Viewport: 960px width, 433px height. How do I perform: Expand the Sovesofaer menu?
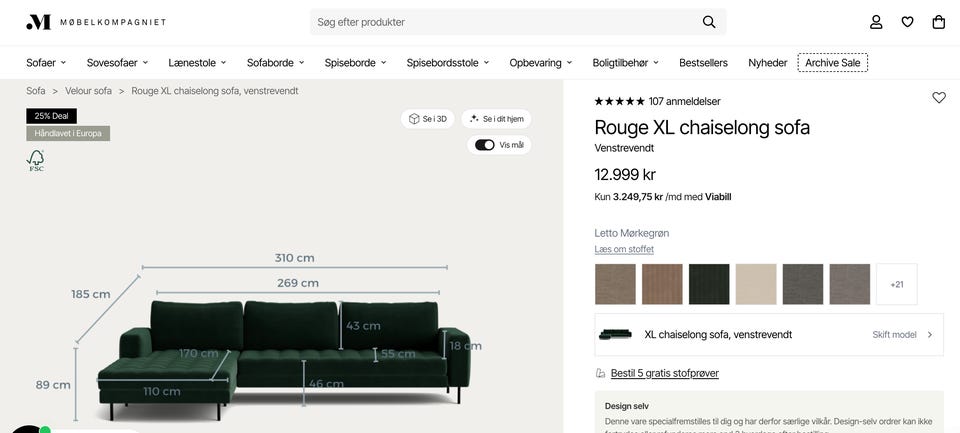coord(117,62)
